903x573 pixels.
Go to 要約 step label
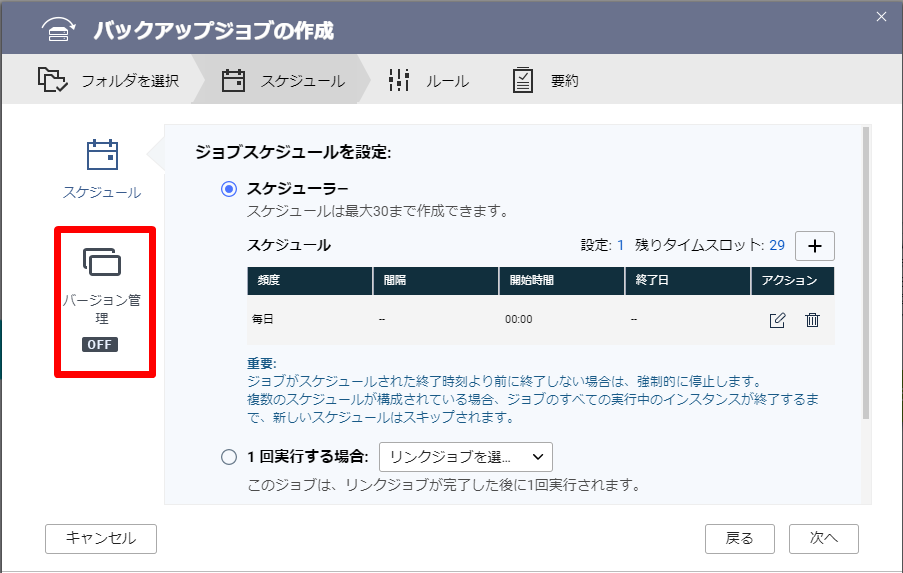click(x=564, y=81)
